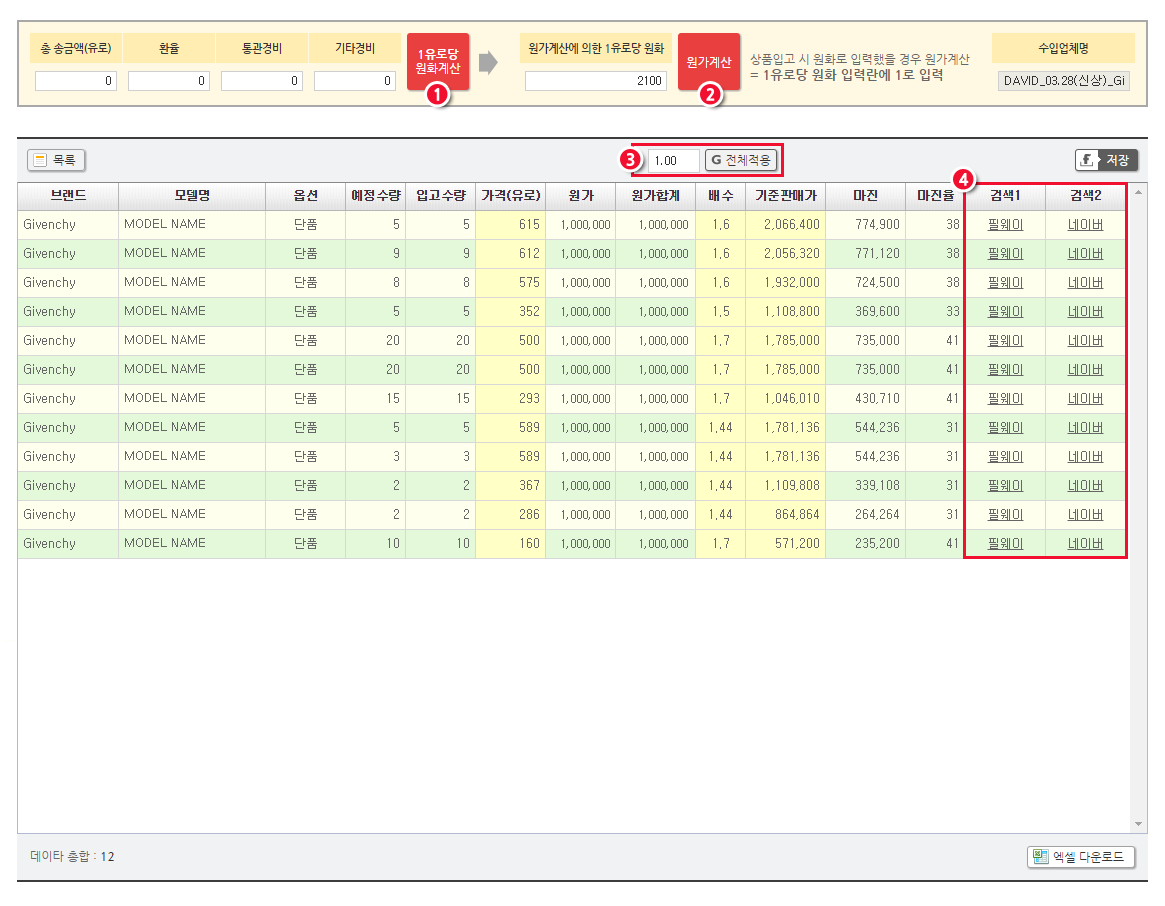Focus the 기타경비 input field
The width and height of the screenshot is (1165, 906).
pos(354,80)
